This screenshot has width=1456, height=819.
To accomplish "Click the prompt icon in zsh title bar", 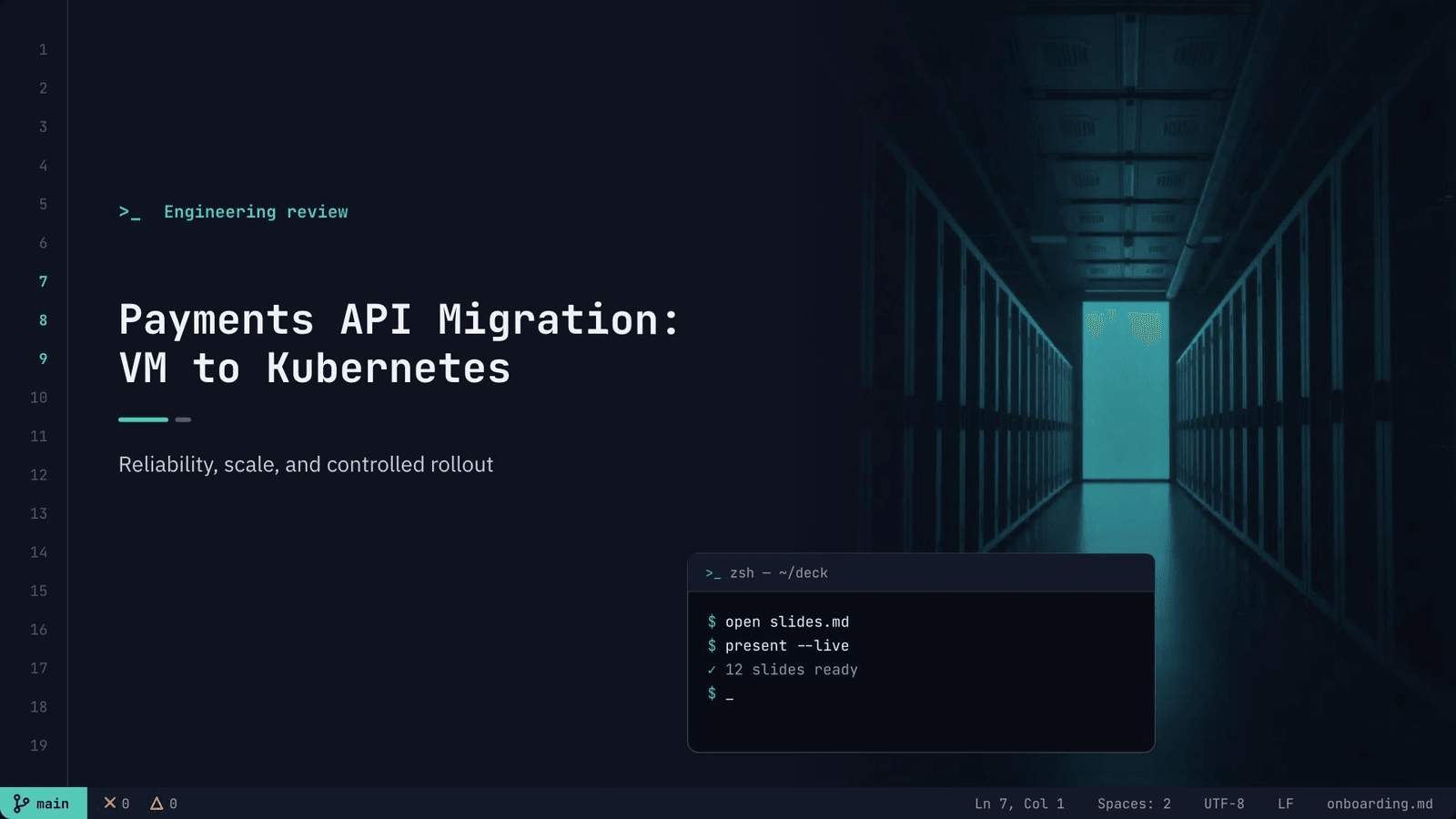I will [x=713, y=573].
